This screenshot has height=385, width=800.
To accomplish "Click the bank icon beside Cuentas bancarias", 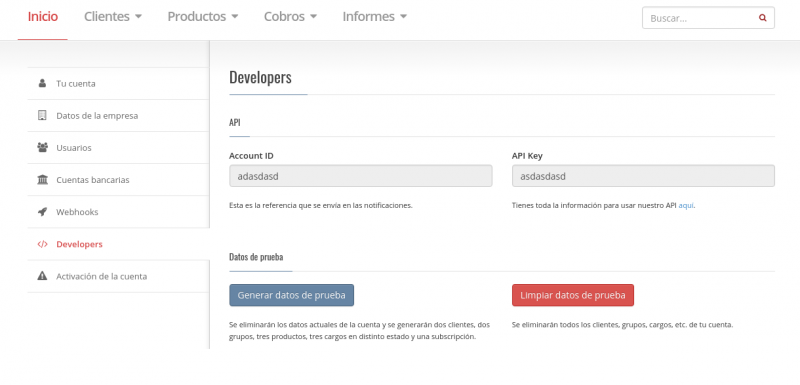I will (42, 179).
